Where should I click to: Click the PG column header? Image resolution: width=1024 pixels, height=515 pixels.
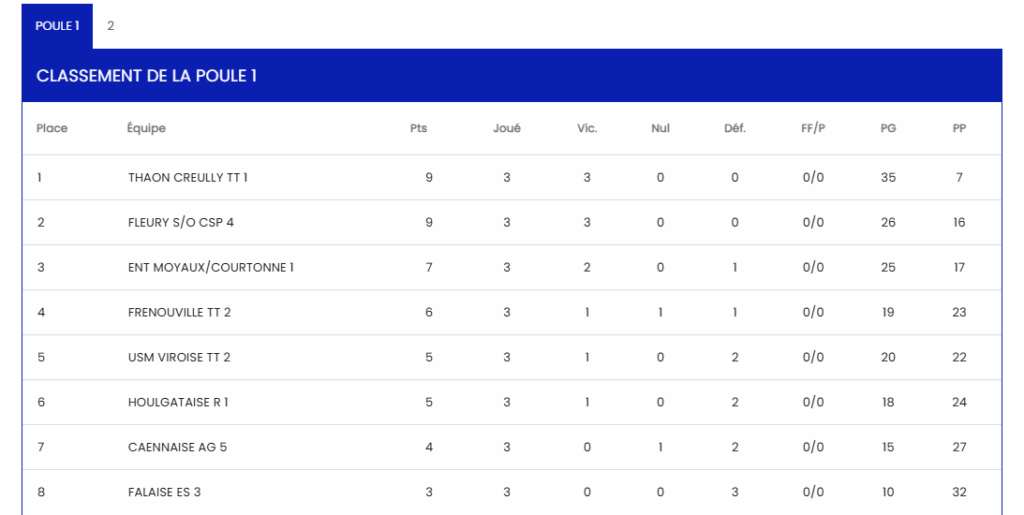888,129
